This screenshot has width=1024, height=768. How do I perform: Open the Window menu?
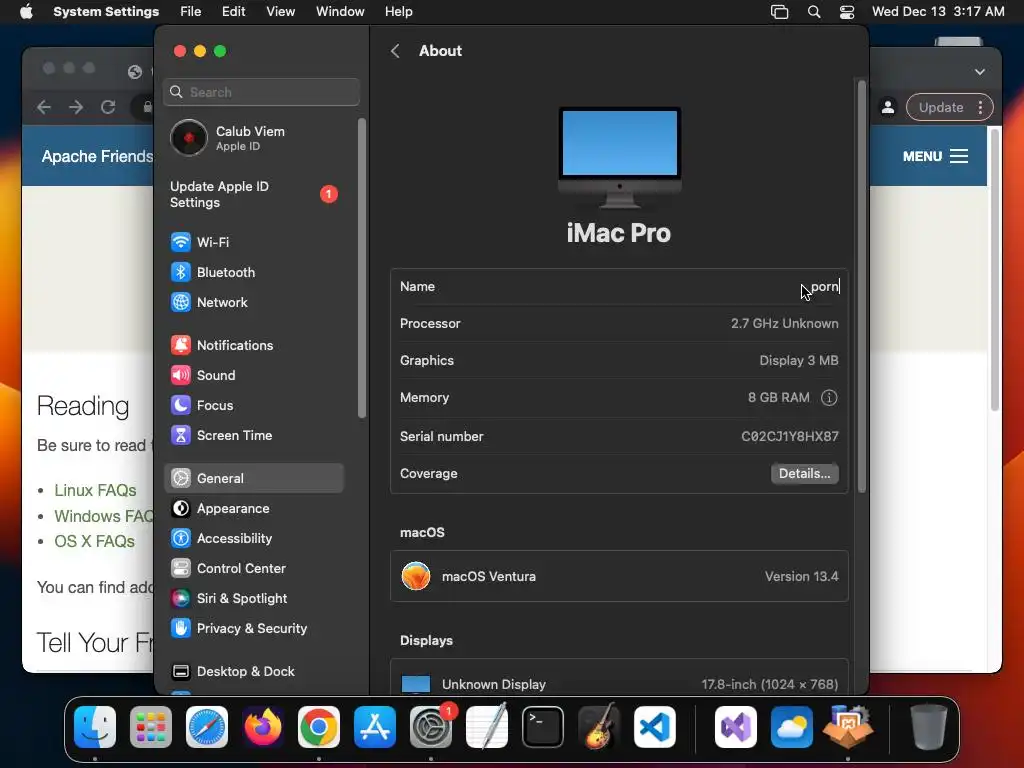[340, 12]
